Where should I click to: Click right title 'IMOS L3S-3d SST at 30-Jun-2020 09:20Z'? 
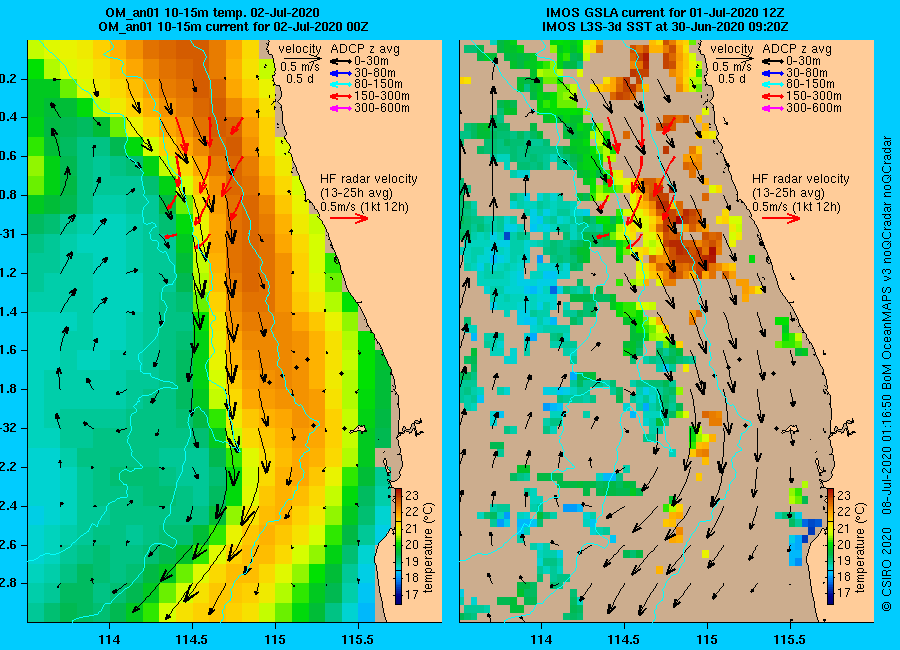click(665, 26)
